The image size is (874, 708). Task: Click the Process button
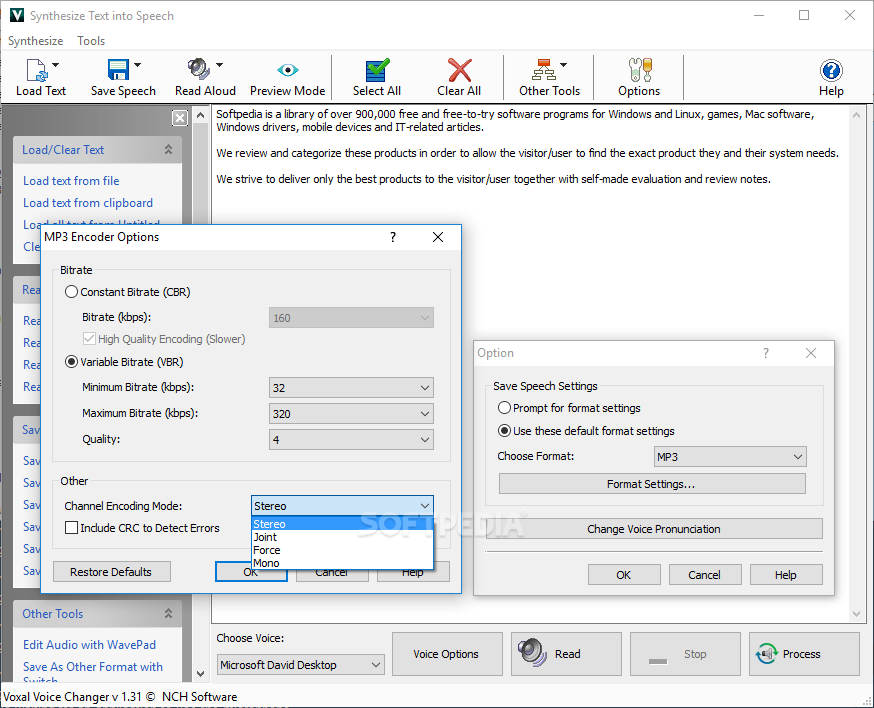pos(804,654)
